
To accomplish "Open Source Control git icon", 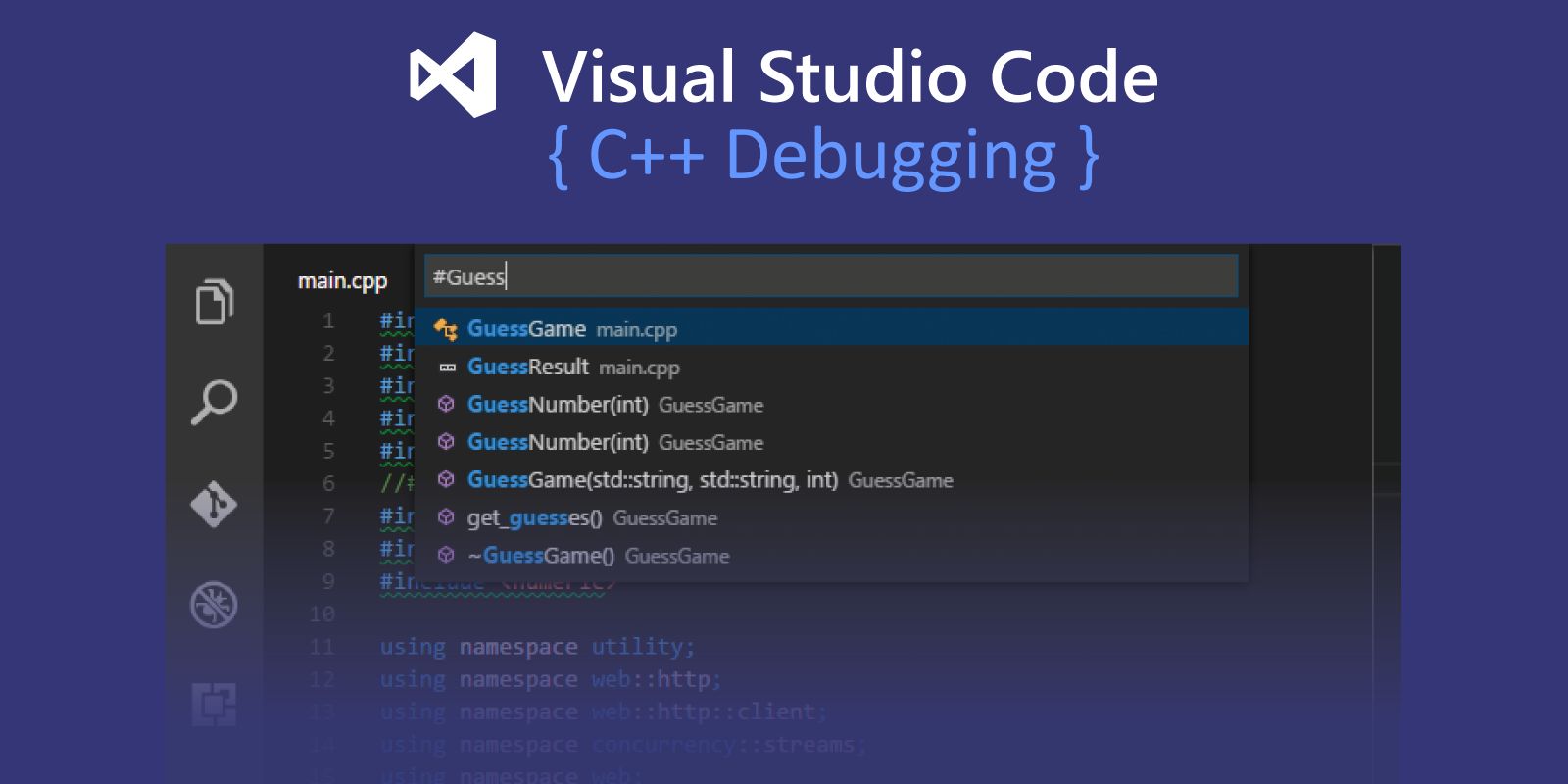I will (215, 504).
